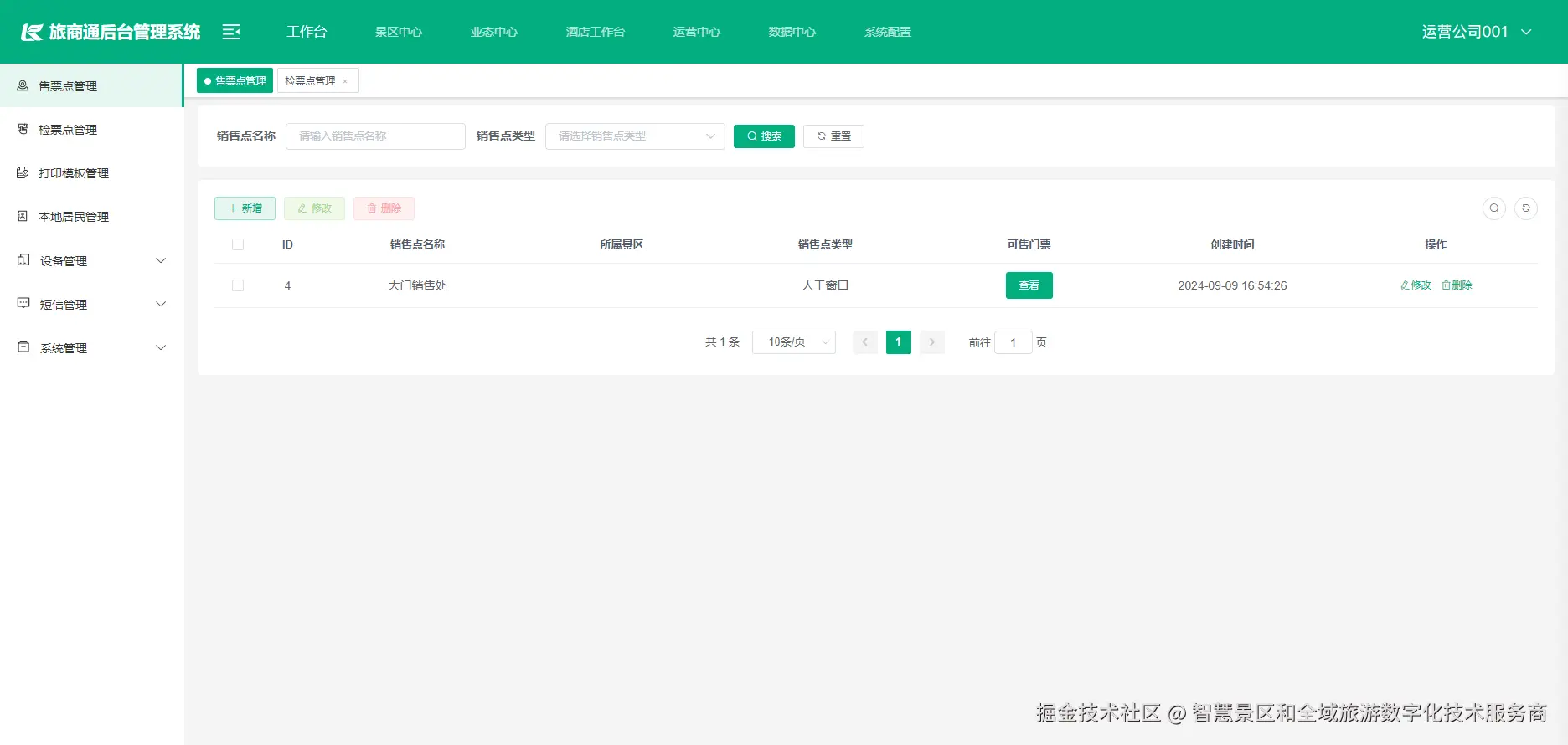Click the toolbar 删除 button

pyautogui.click(x=384, y=208)
